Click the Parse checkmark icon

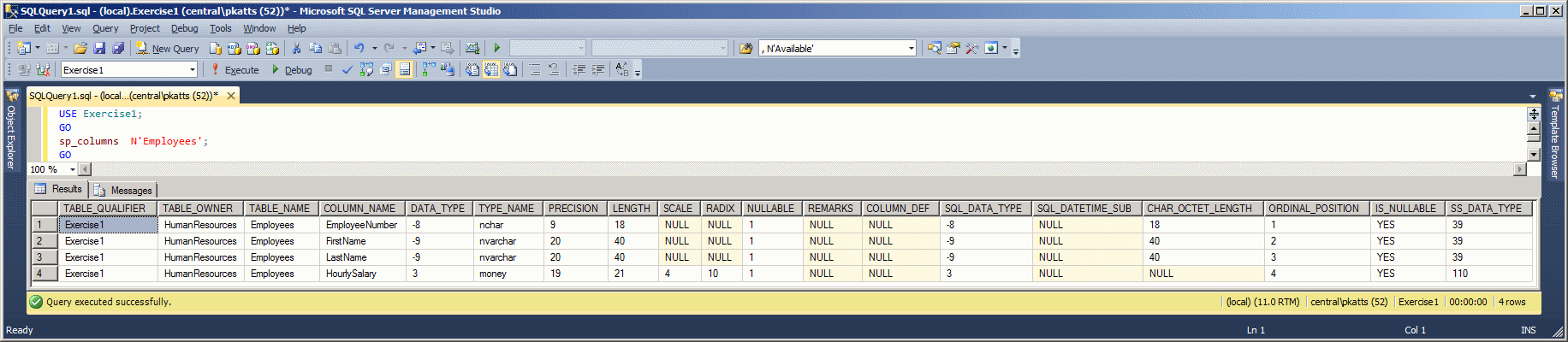tap(347, 69)
